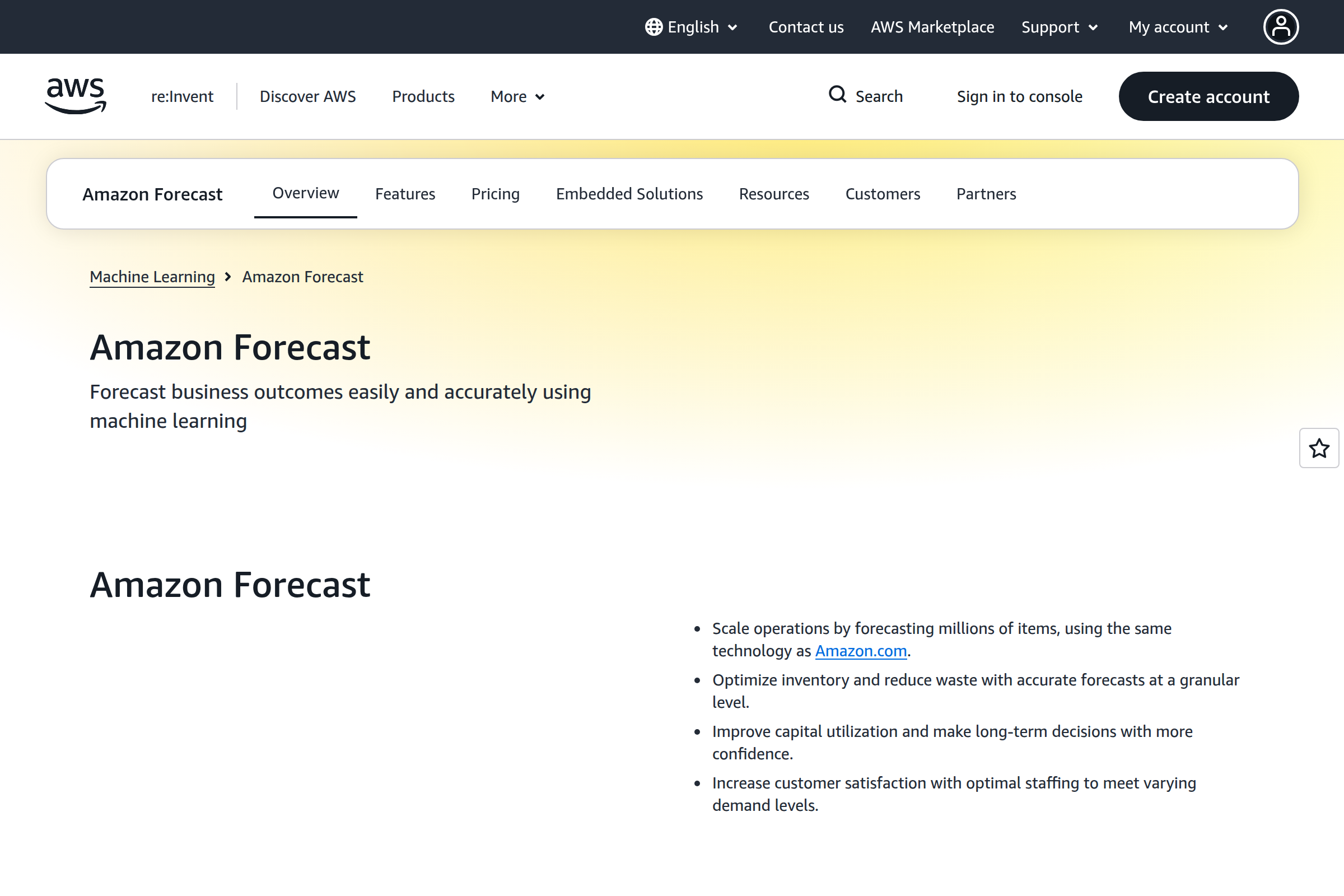This screenshot has width=1344, height=896.
Task: Click the magnifier Search icon
Action: [837, 94]
